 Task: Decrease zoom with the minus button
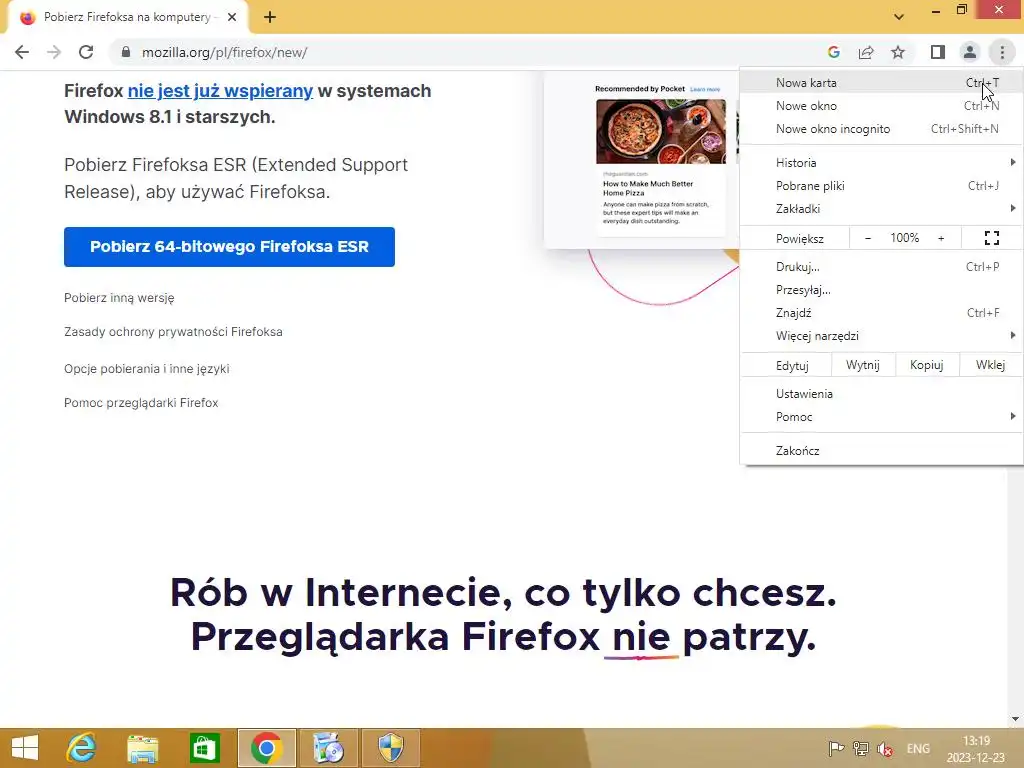[x=868, y=238]
